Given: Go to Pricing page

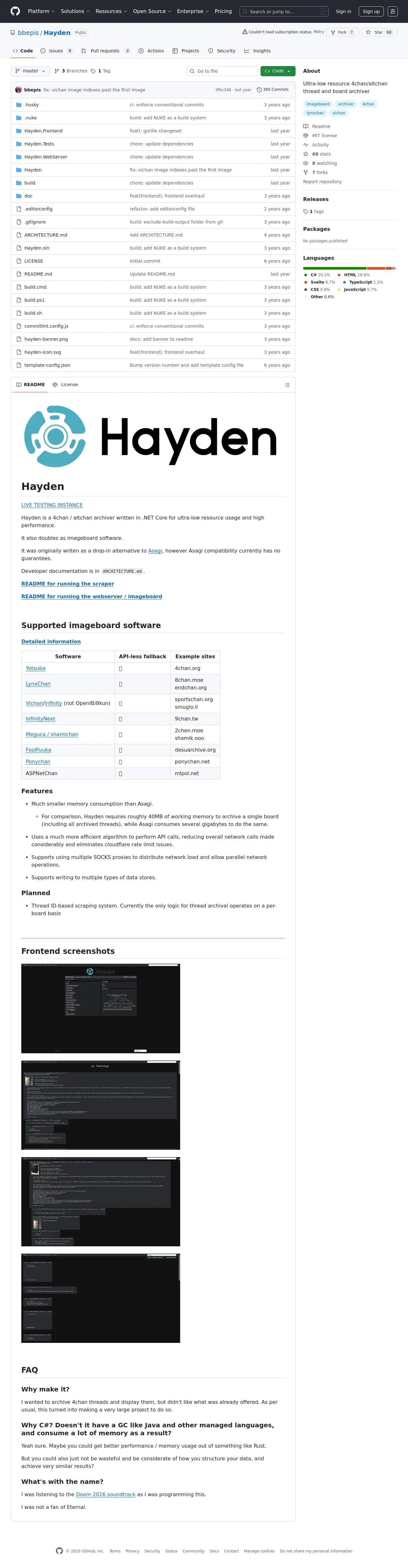Looking at the screenshot, I should [x=223, y=11].
